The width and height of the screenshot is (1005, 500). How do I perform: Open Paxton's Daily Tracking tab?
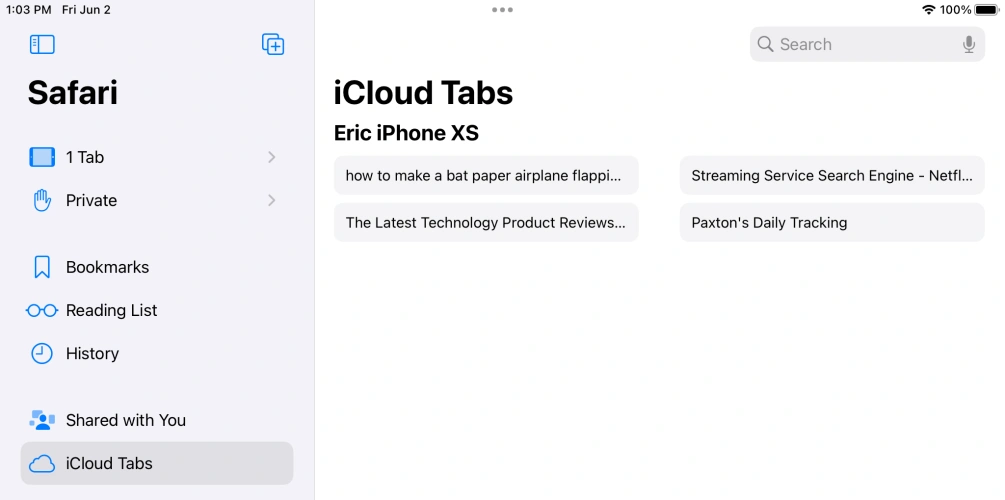click(832, 222)
